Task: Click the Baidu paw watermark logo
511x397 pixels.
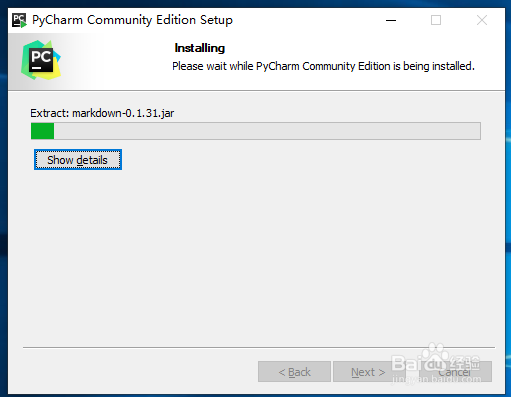Action: (x=433, y=353)
